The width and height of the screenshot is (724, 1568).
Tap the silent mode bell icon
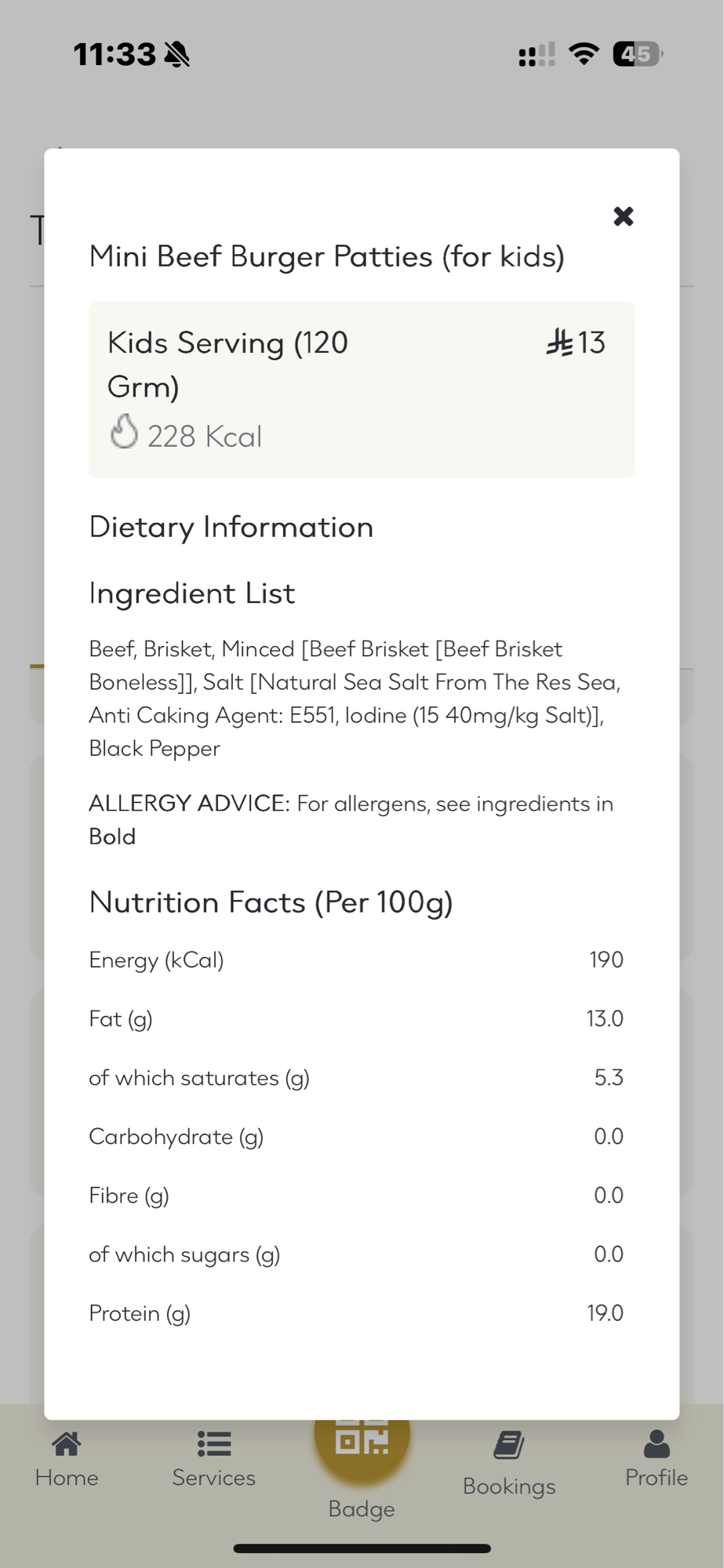tap(178, 55)
